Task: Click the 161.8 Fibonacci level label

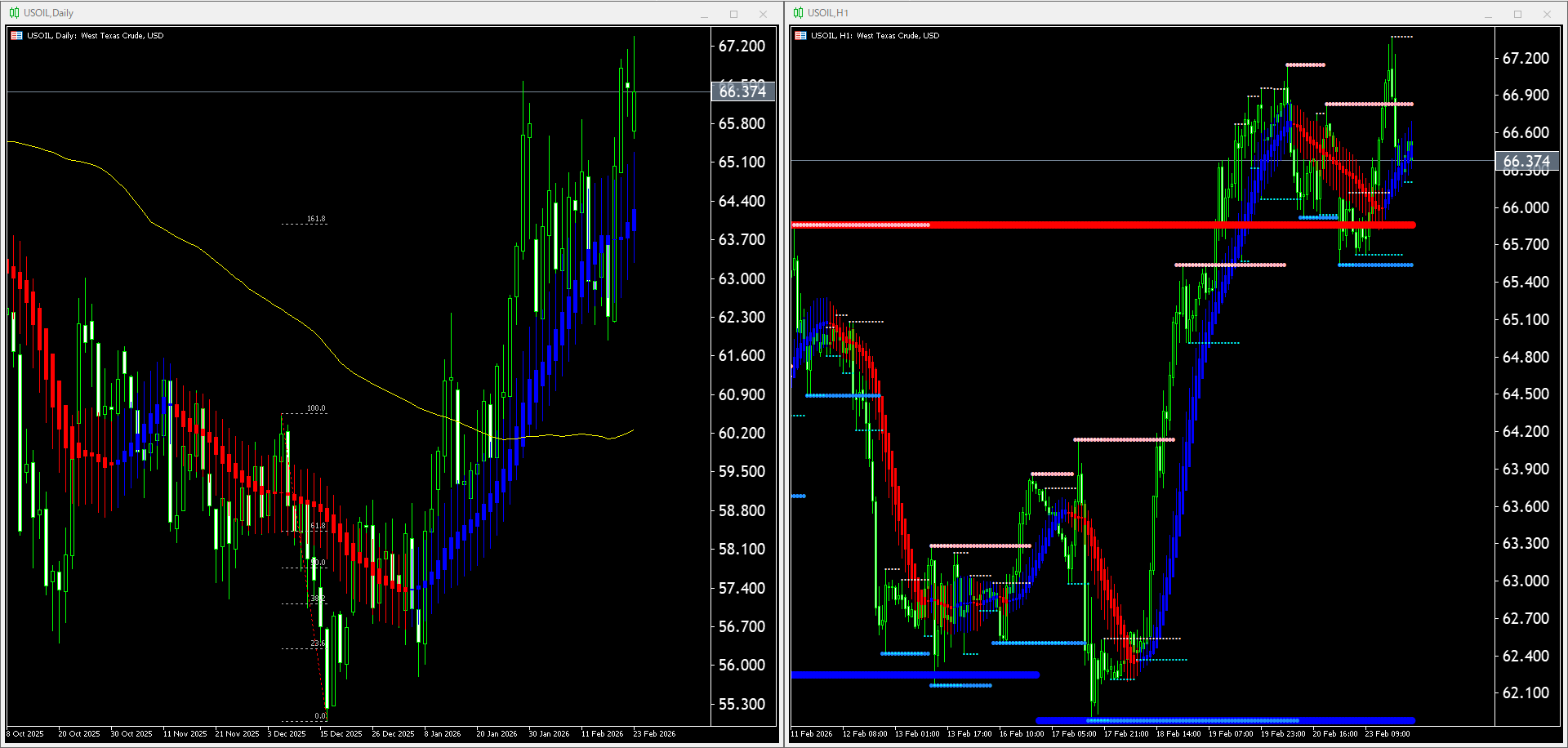Action: (316, 219)
